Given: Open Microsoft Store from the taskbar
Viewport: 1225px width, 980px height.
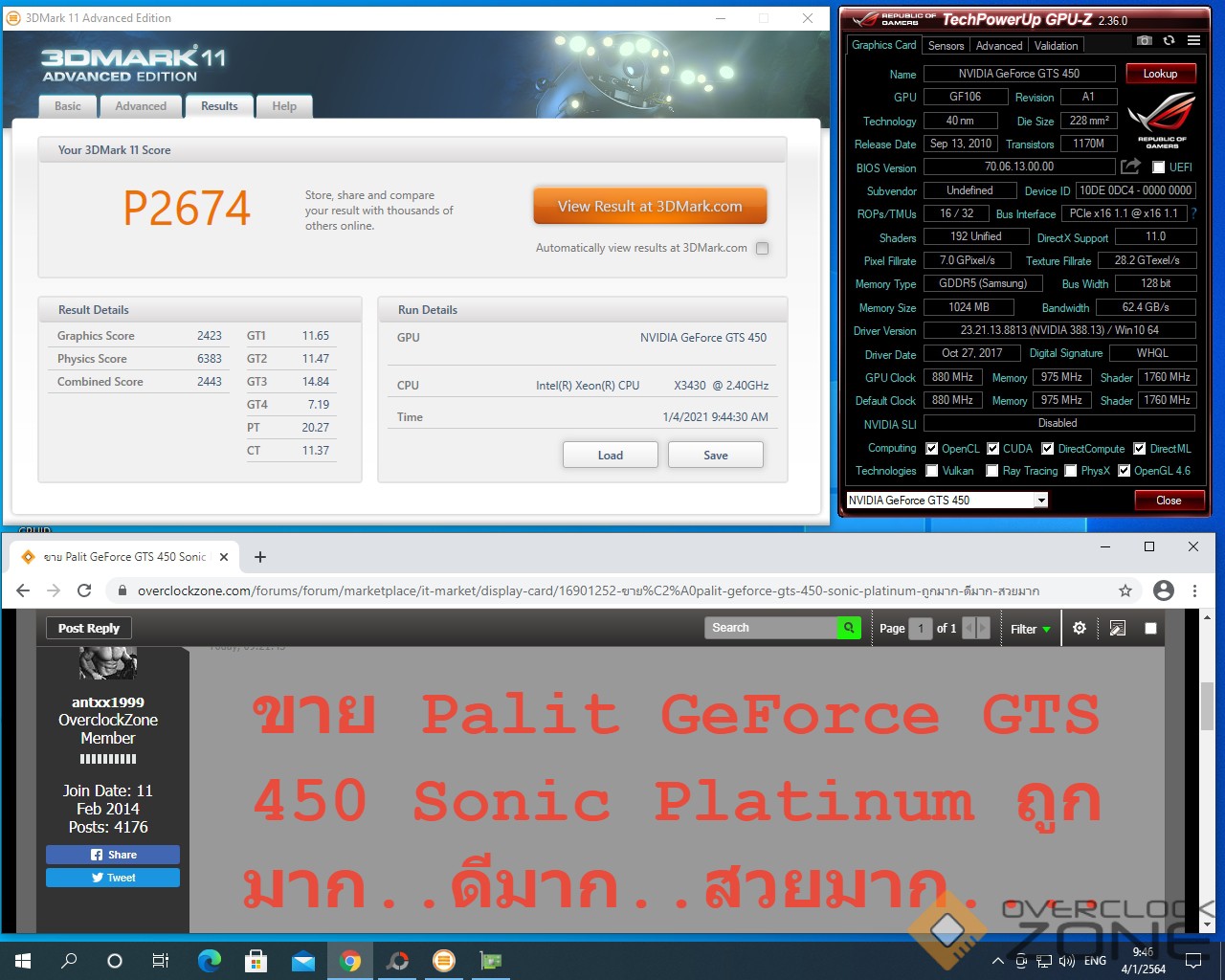Looking at the screenshot, I should coord(256,960).
